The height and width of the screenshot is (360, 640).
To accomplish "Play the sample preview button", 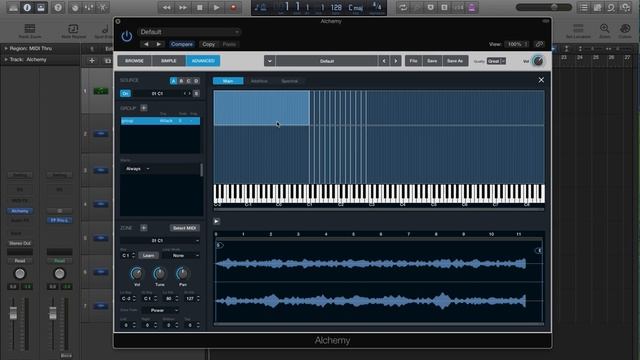I will click(x=217, y=221).
